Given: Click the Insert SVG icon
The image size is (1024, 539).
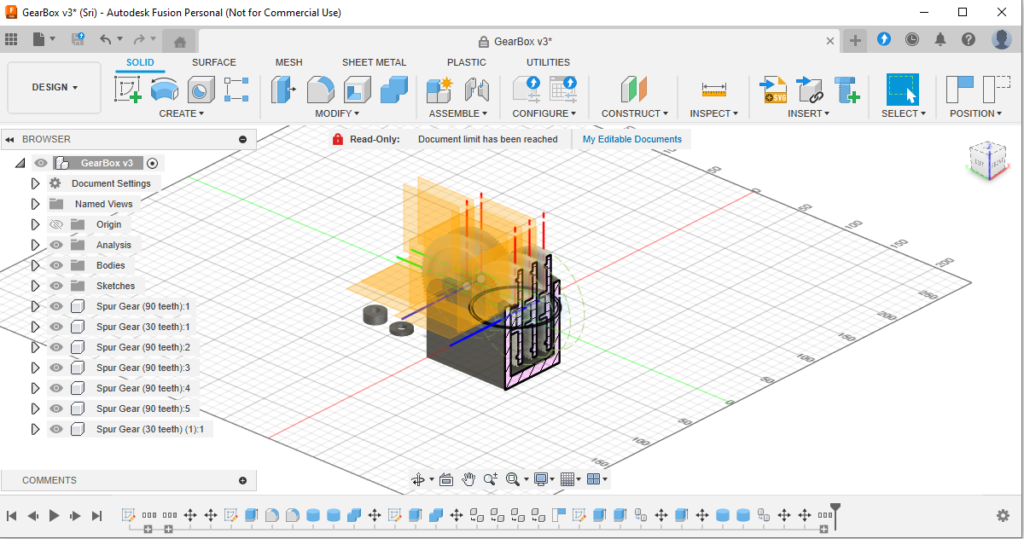Looking at the screenshot, I should [773, 89].
